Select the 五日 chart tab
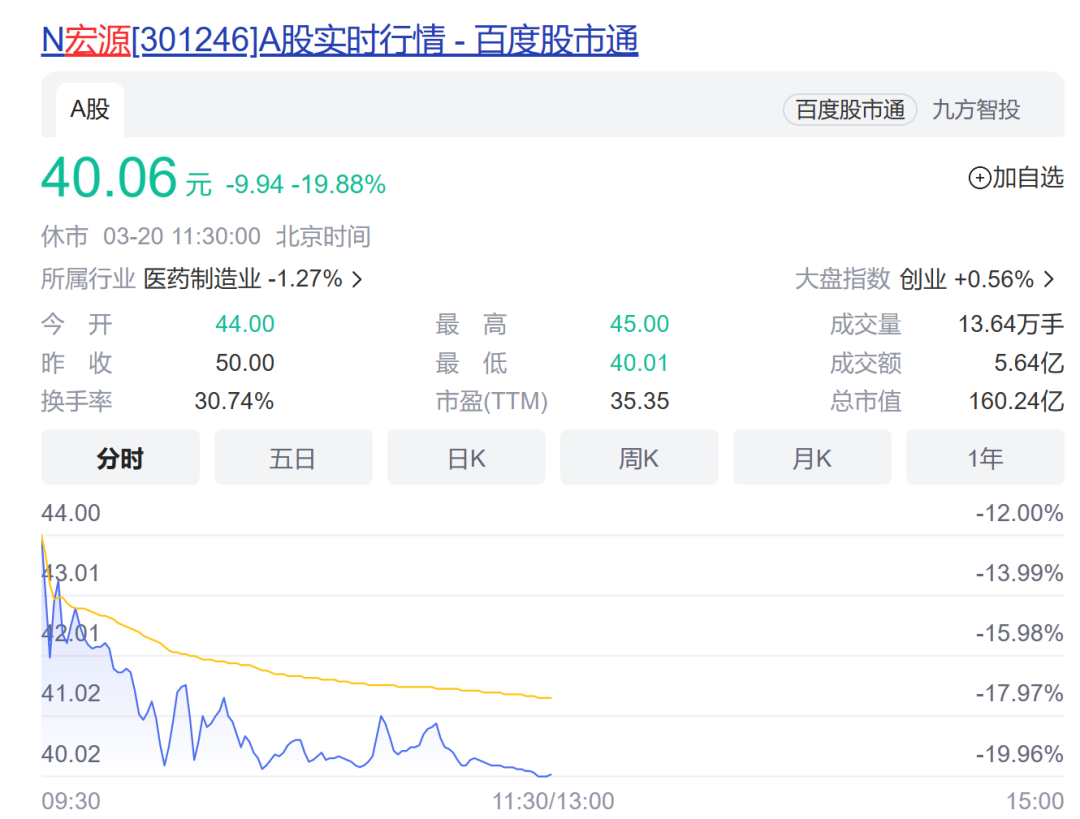 (x=293, y=457)
